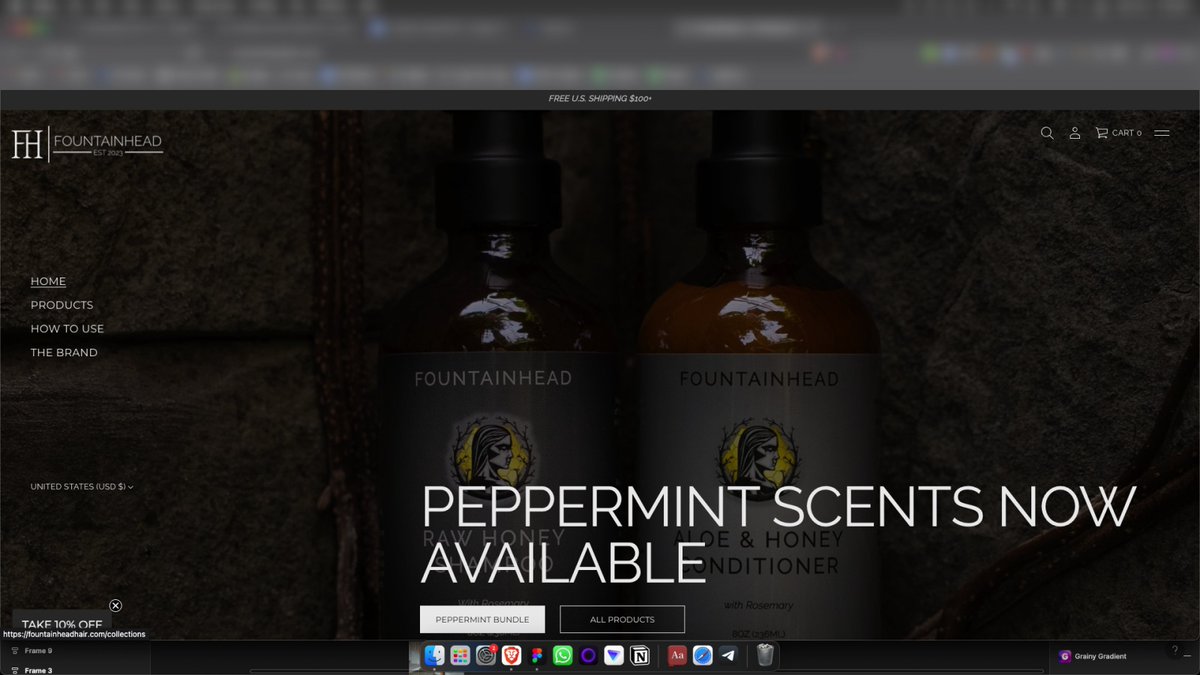Screen dimensions: 1200x675
Task: Open Finder in the dock
Action: point(434,656)
